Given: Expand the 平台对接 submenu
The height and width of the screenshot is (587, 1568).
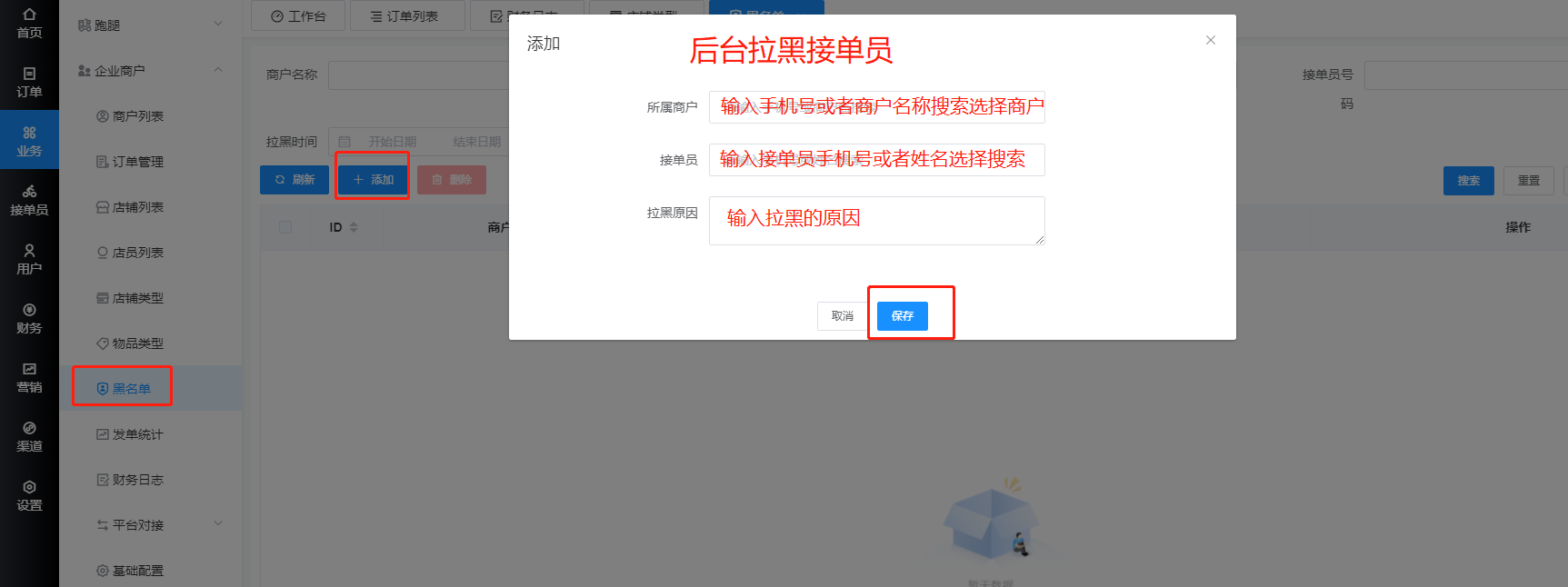Looking at the screenshot, I should [151, 524].
